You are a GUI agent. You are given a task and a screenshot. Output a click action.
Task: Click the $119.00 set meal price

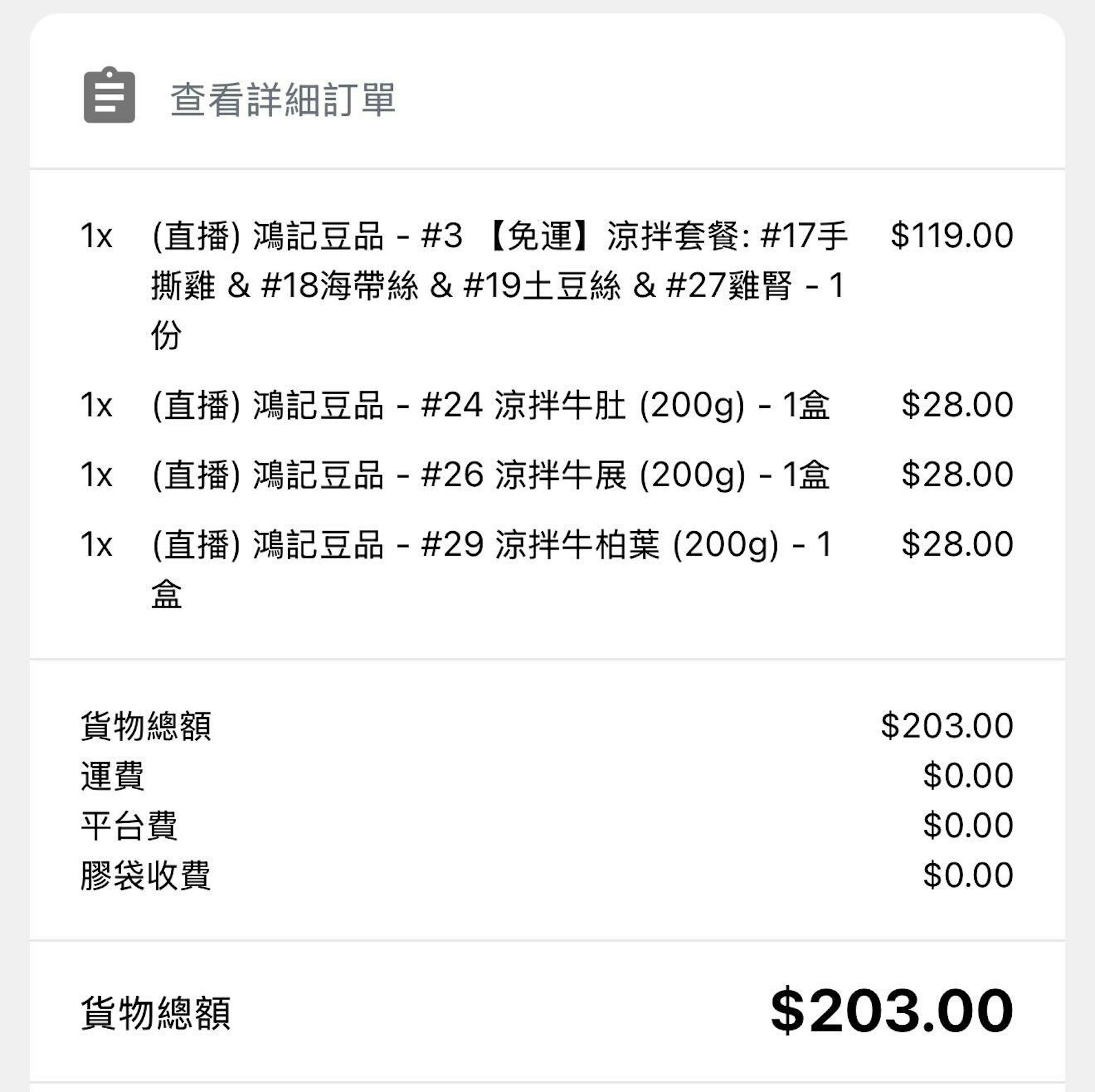[952, 235]
